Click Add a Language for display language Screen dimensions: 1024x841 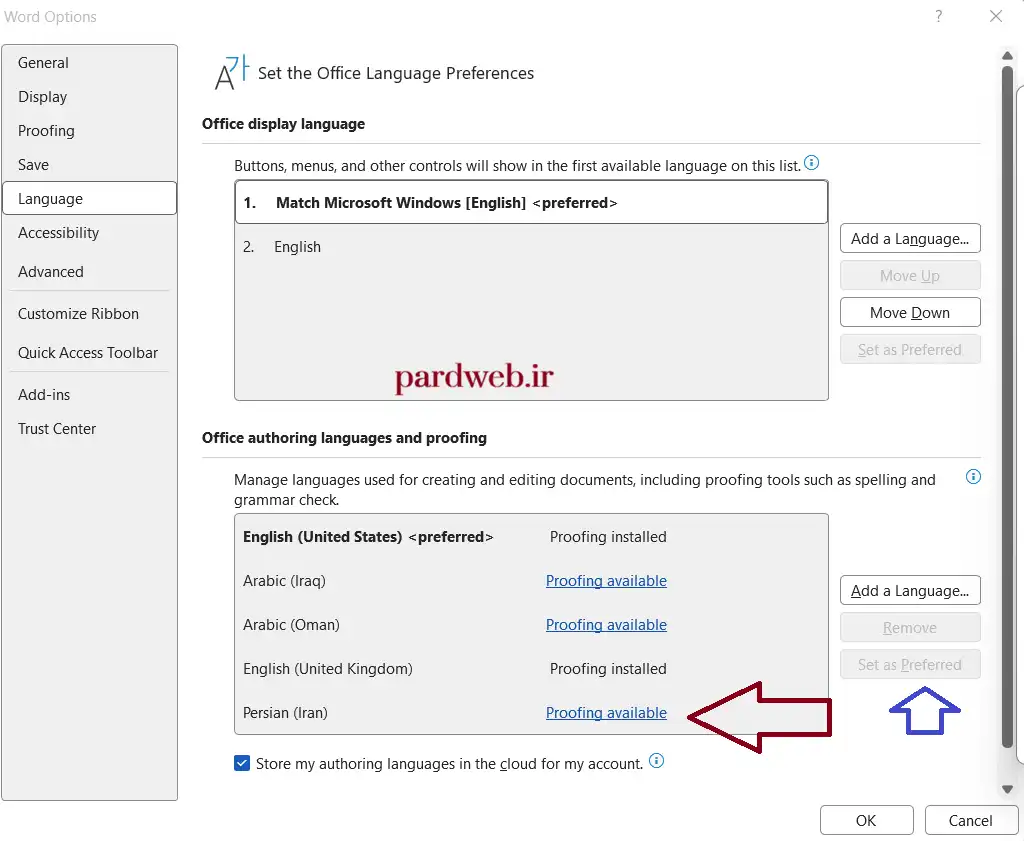pyautogui.click(x=910, y=239)
